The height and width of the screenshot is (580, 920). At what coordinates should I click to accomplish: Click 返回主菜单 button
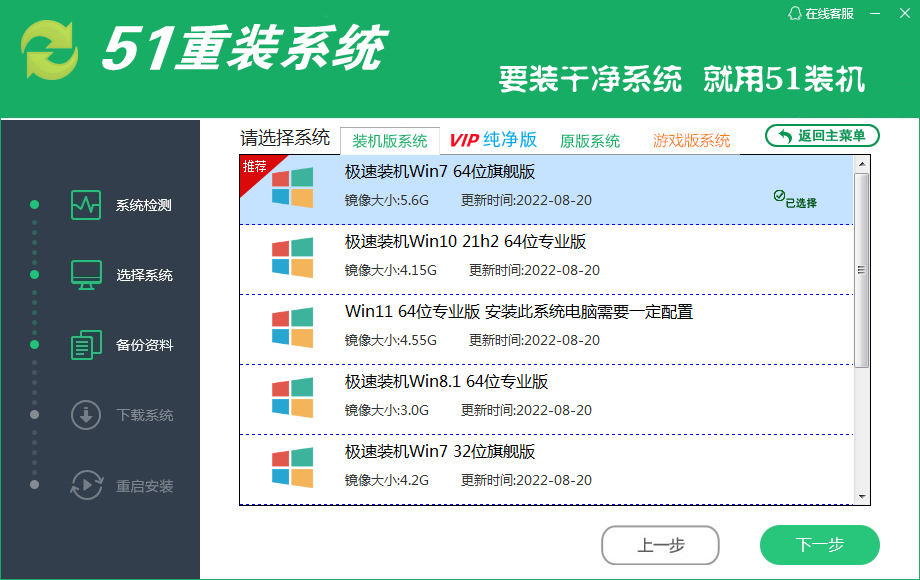822,136
